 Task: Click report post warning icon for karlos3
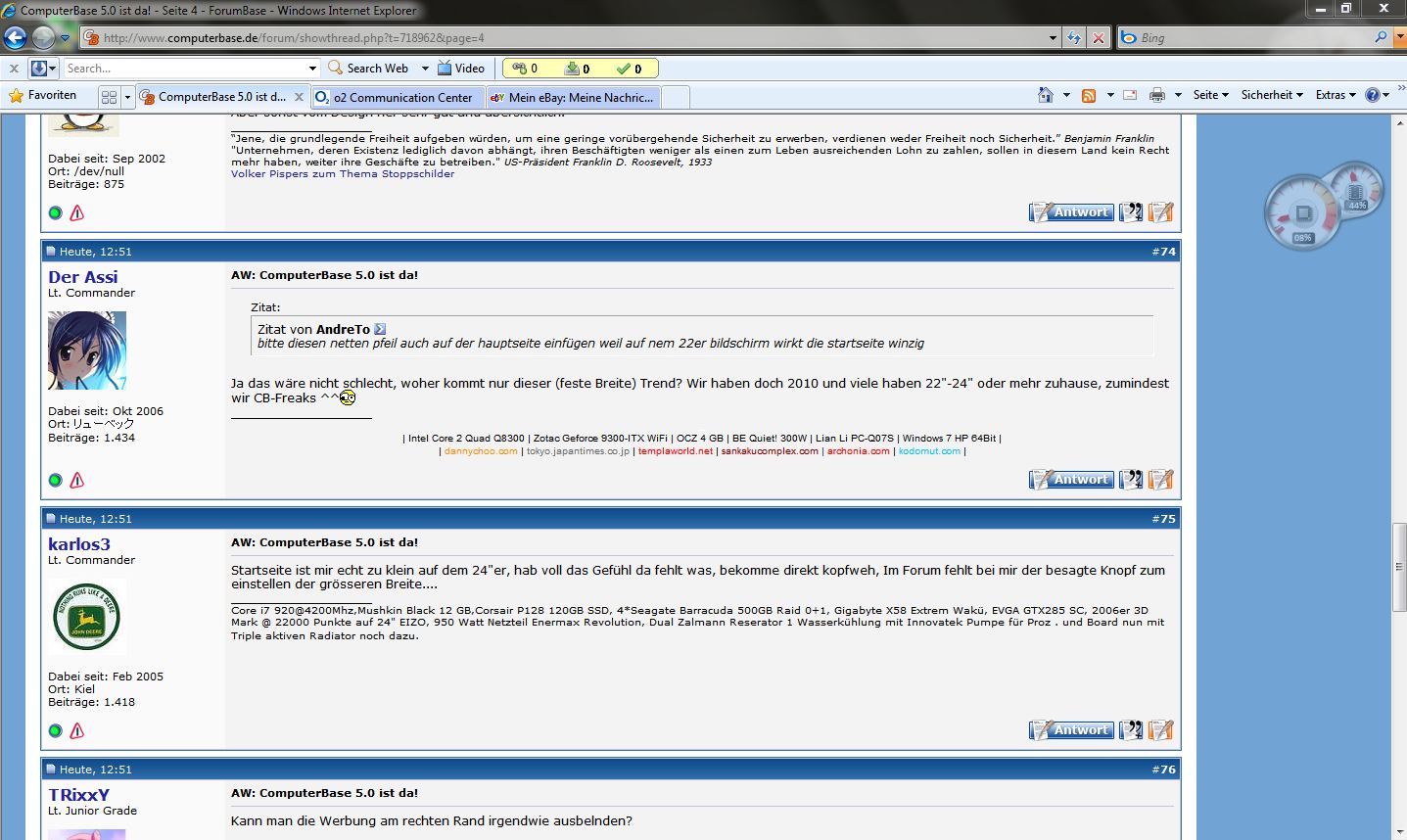tap(76, 730)
